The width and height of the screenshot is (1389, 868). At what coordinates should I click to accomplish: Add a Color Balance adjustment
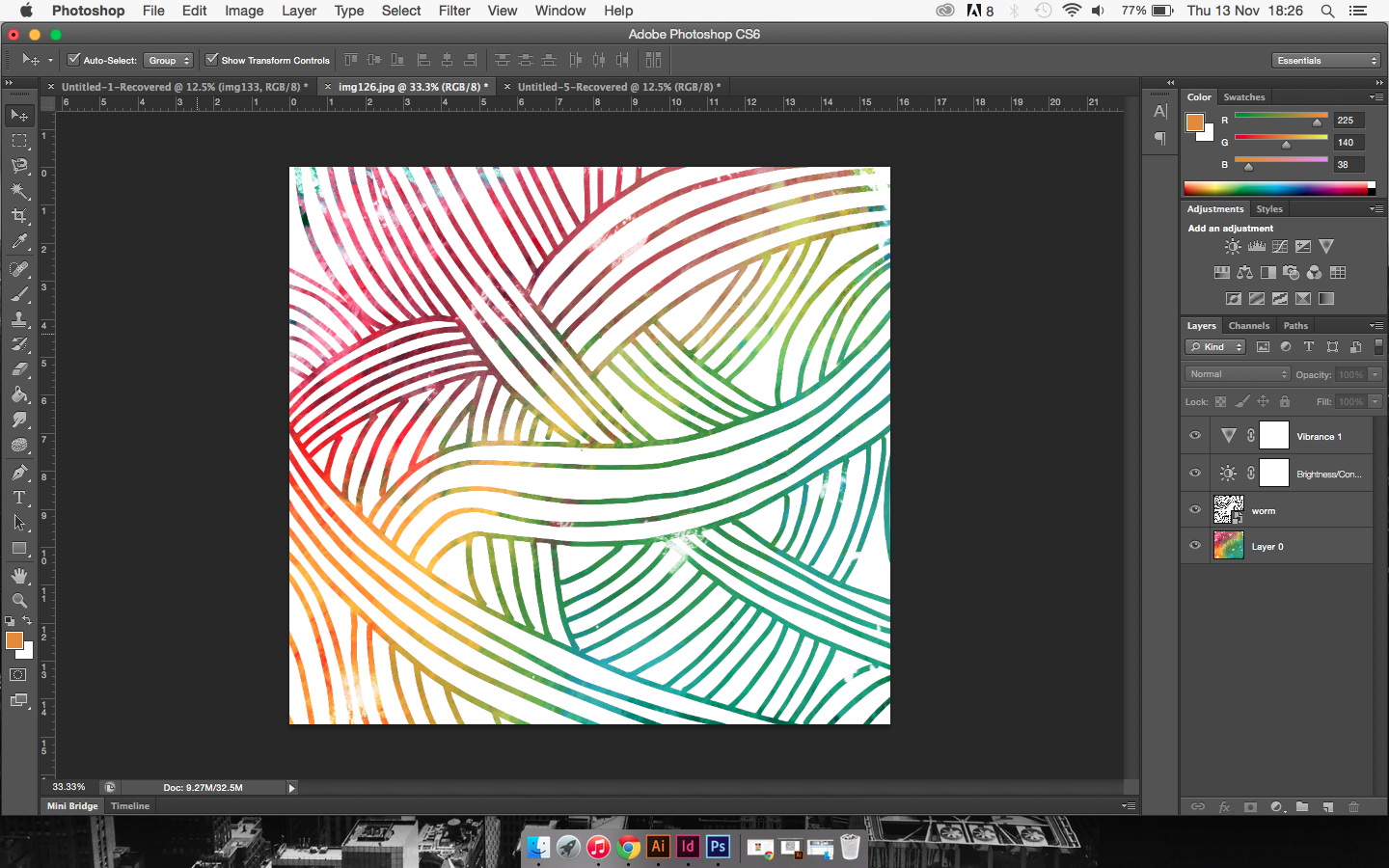tap(1245, 273)
